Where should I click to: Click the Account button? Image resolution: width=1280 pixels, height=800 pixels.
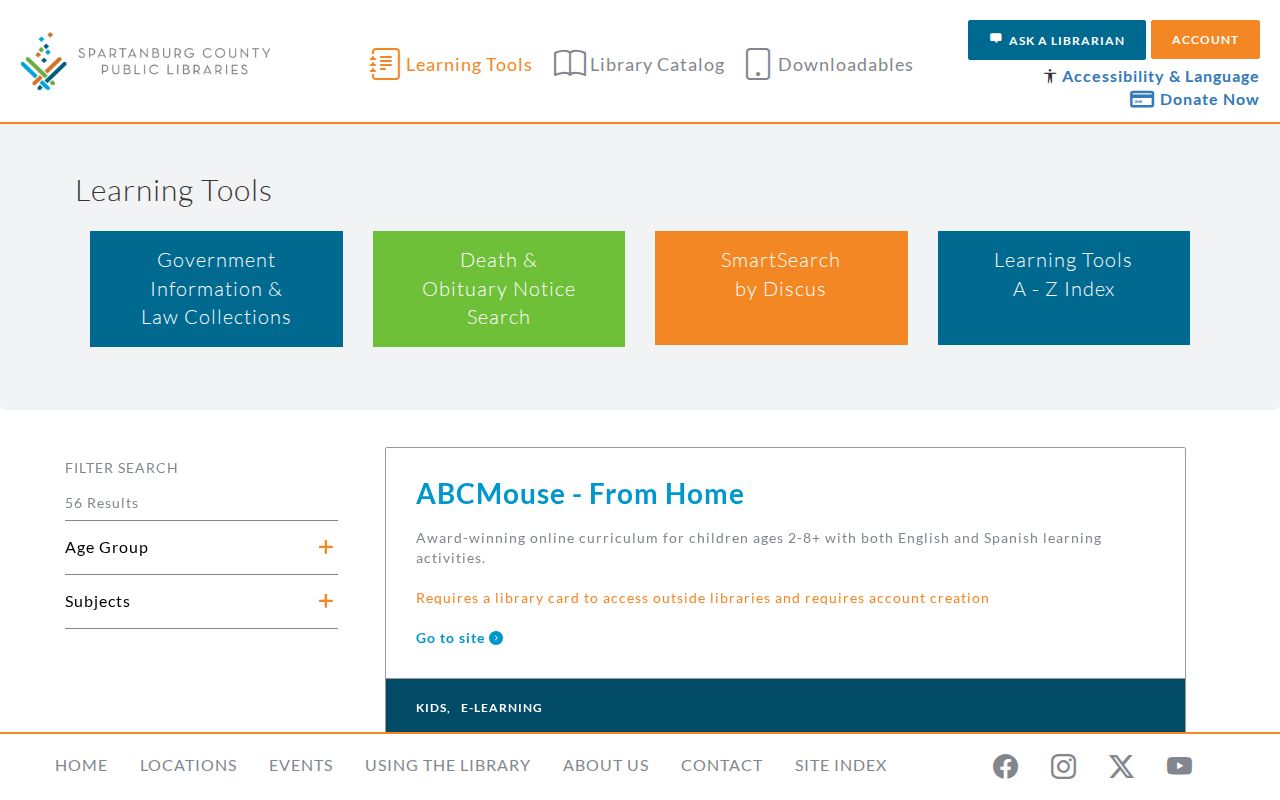(1205, 40)
